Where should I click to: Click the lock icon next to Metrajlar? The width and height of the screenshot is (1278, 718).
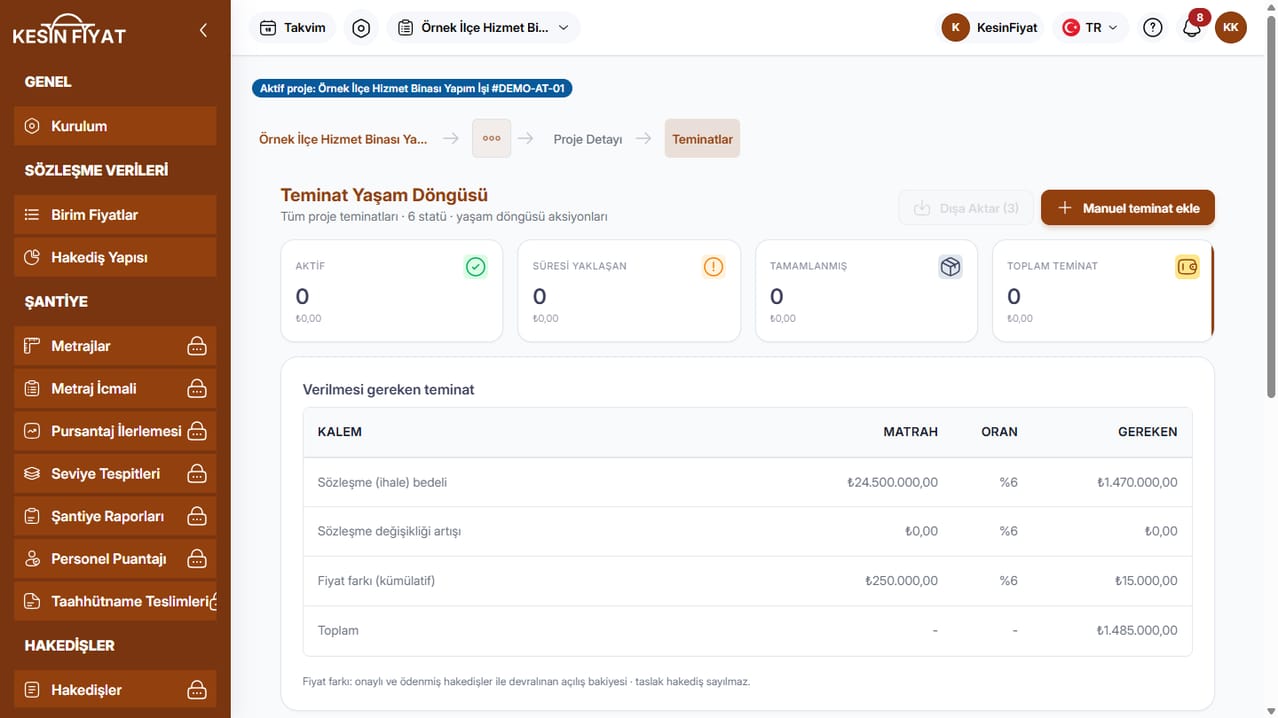click(x=197, y=346)
